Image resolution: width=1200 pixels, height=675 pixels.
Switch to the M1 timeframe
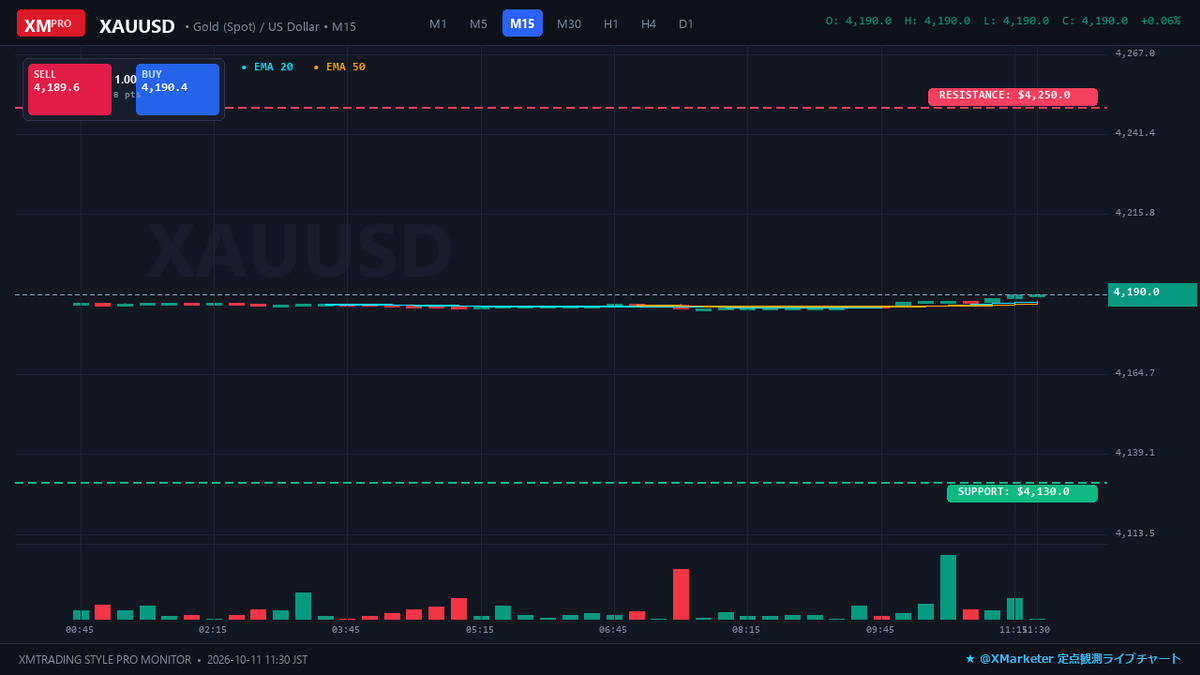[x=438, y=23]
